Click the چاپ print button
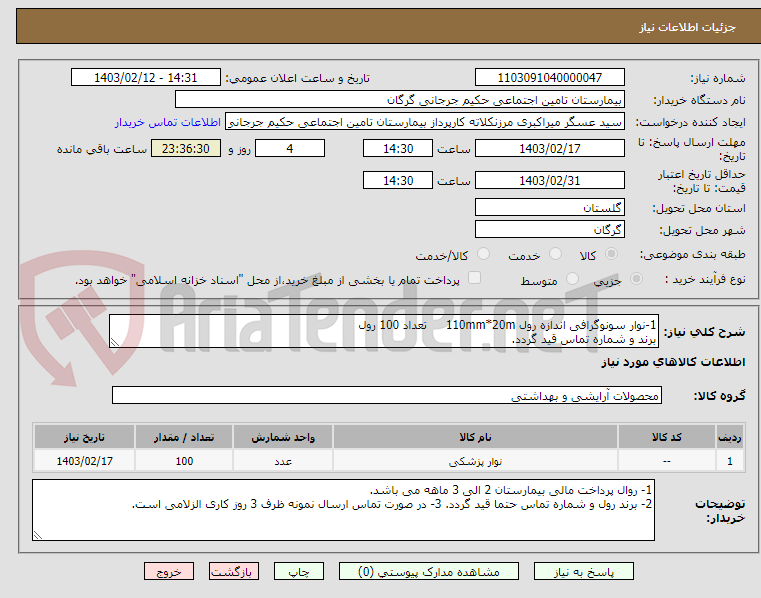The image size is (761, 598). click(298, 571)
